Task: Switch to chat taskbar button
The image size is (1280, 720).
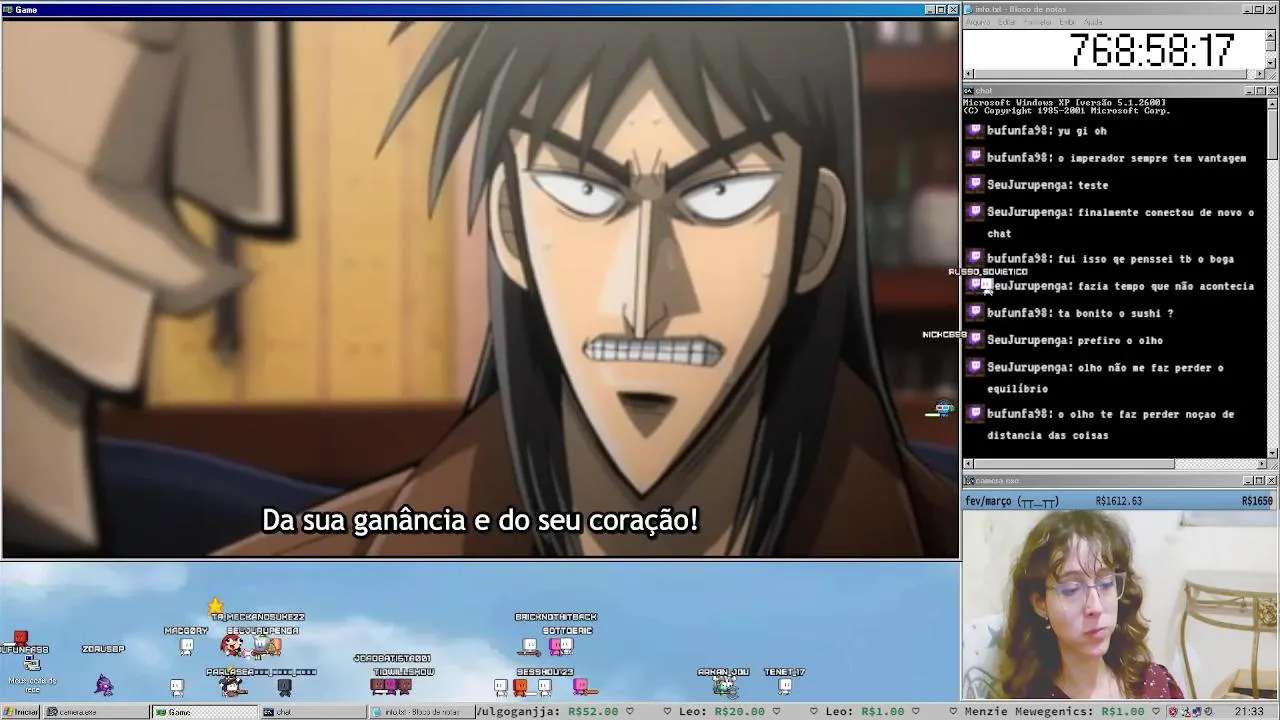Action: coord(312,712)
